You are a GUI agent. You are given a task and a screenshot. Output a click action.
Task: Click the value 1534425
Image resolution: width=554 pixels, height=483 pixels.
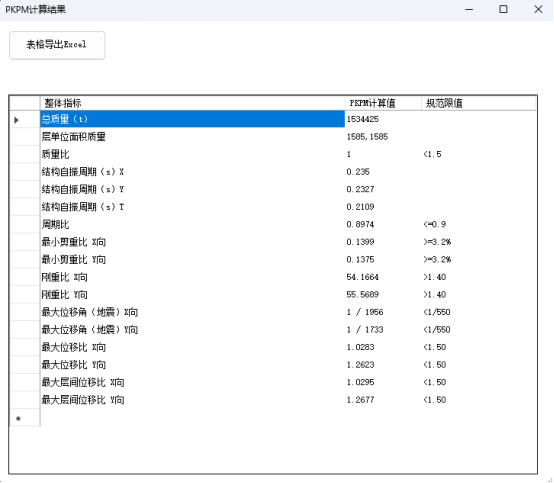(x=363, y=119)
